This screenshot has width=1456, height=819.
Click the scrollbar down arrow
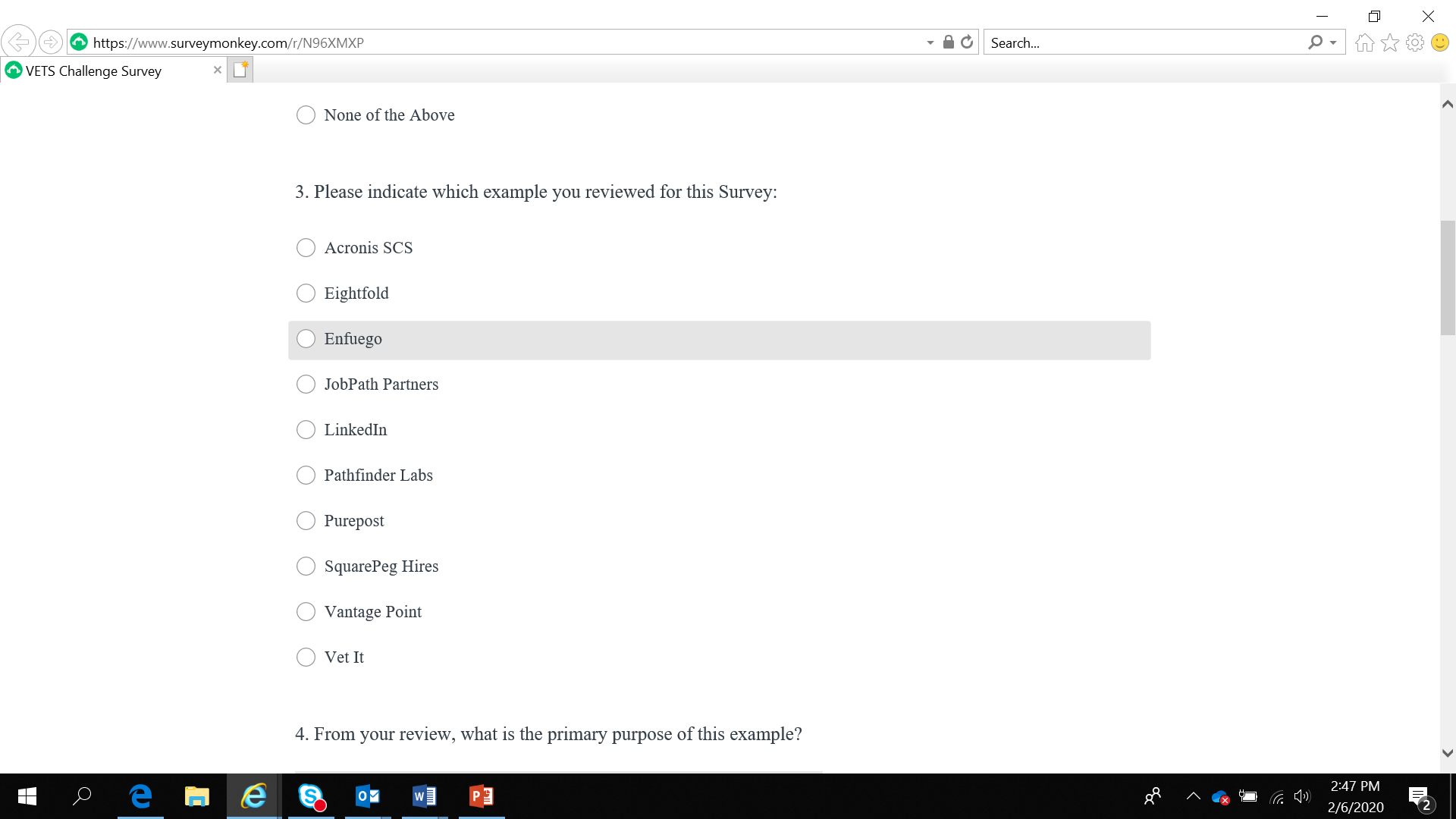click(1448, 753)
